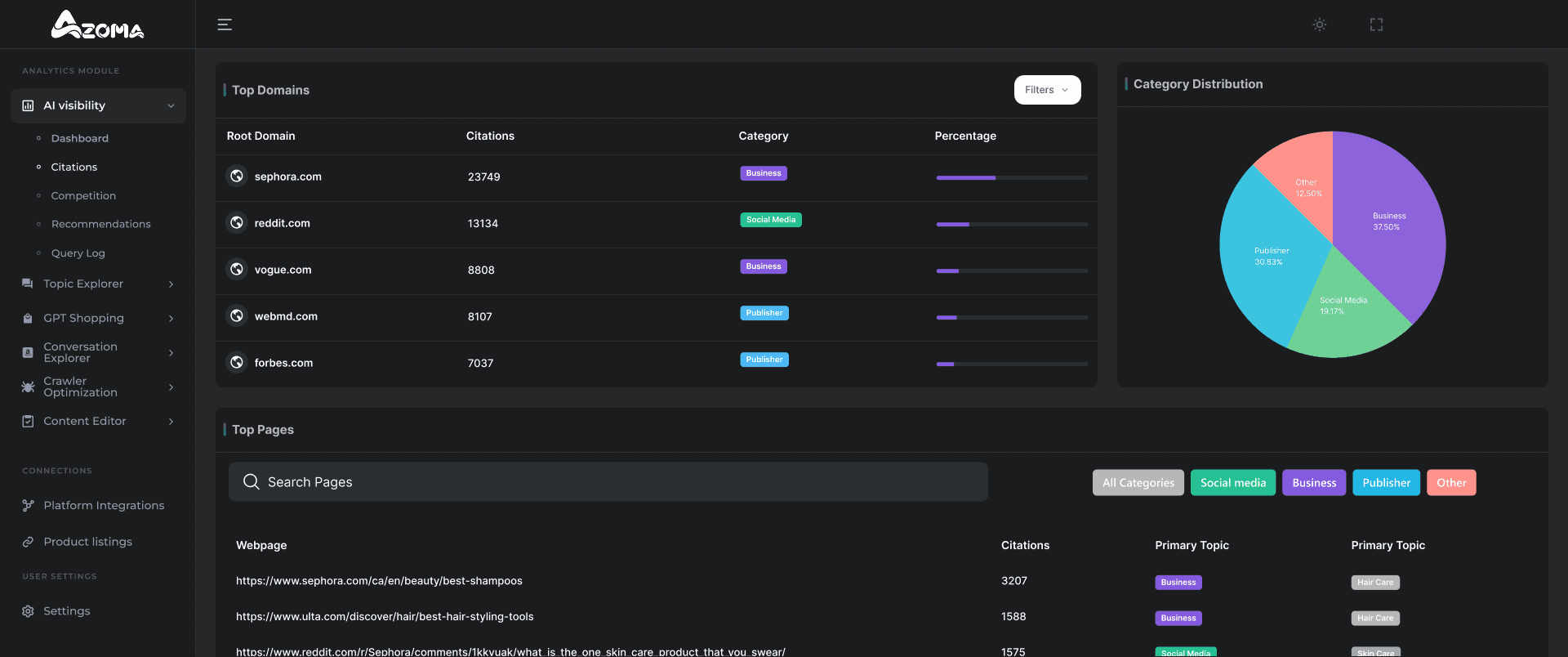
Task: Filter pages by Other
Action: 1451,483
